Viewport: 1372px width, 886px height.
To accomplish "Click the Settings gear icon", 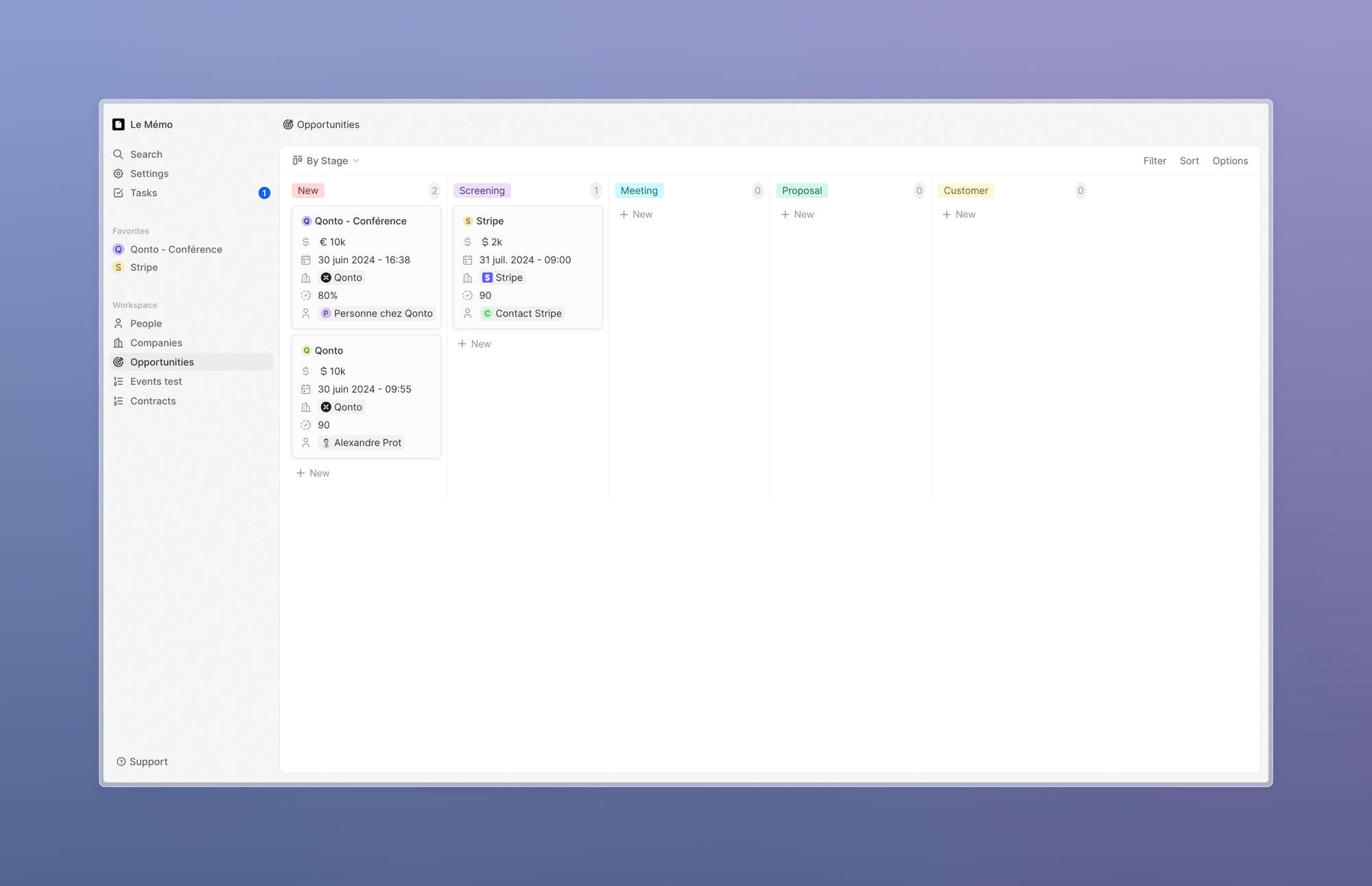I will pyautogui.click(x=118, y=173).
